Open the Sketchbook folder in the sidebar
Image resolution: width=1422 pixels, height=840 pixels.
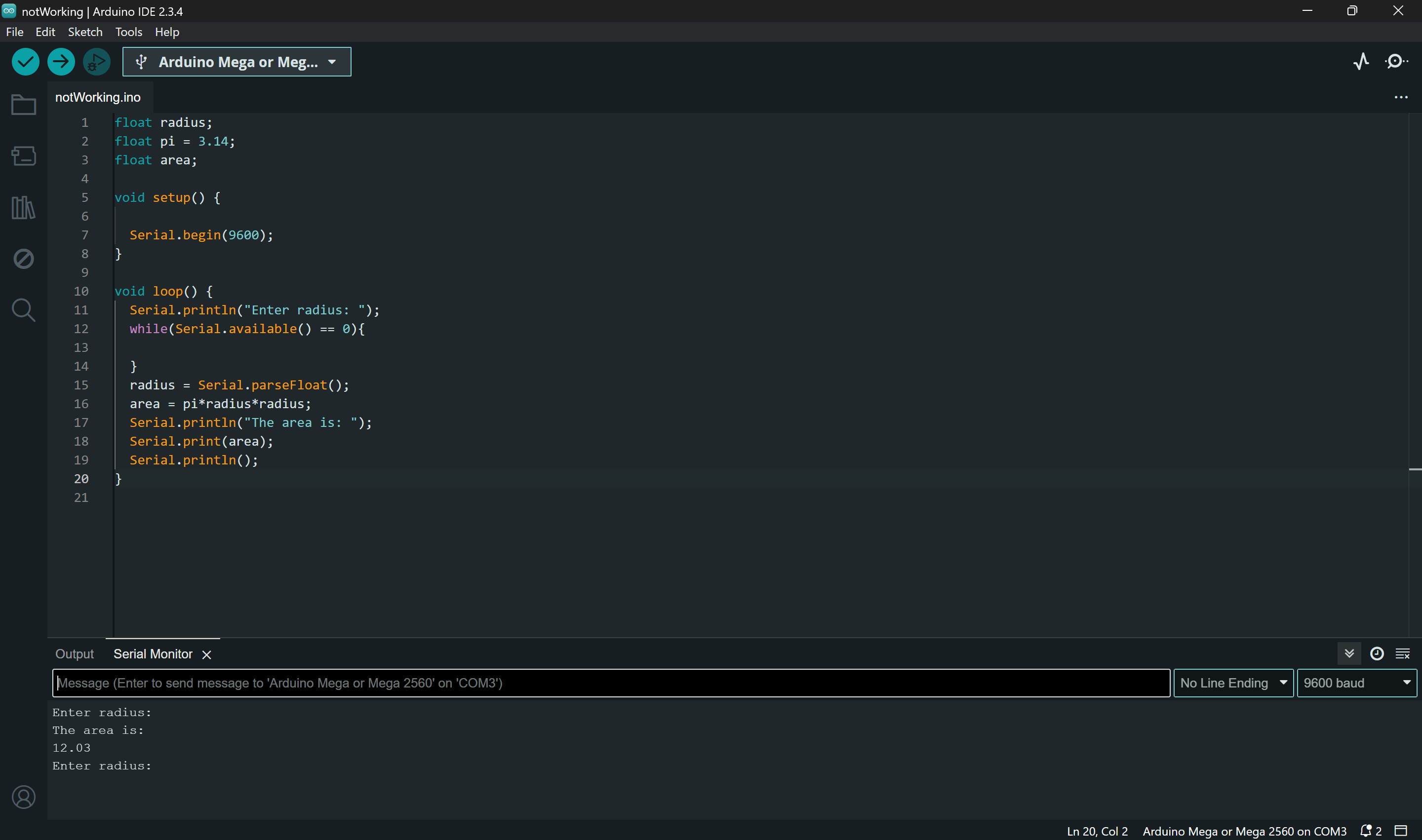click(x=23, y=105)
